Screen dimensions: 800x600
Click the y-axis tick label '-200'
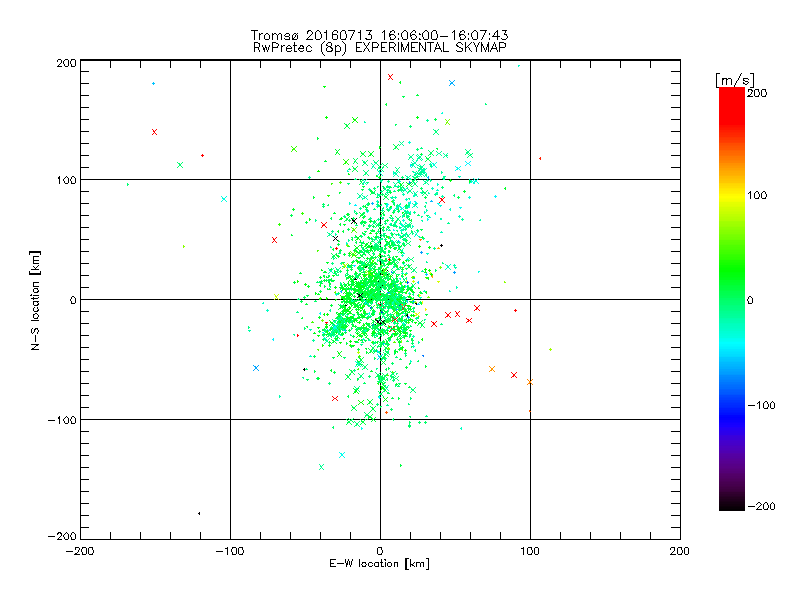tap(62, 536)
